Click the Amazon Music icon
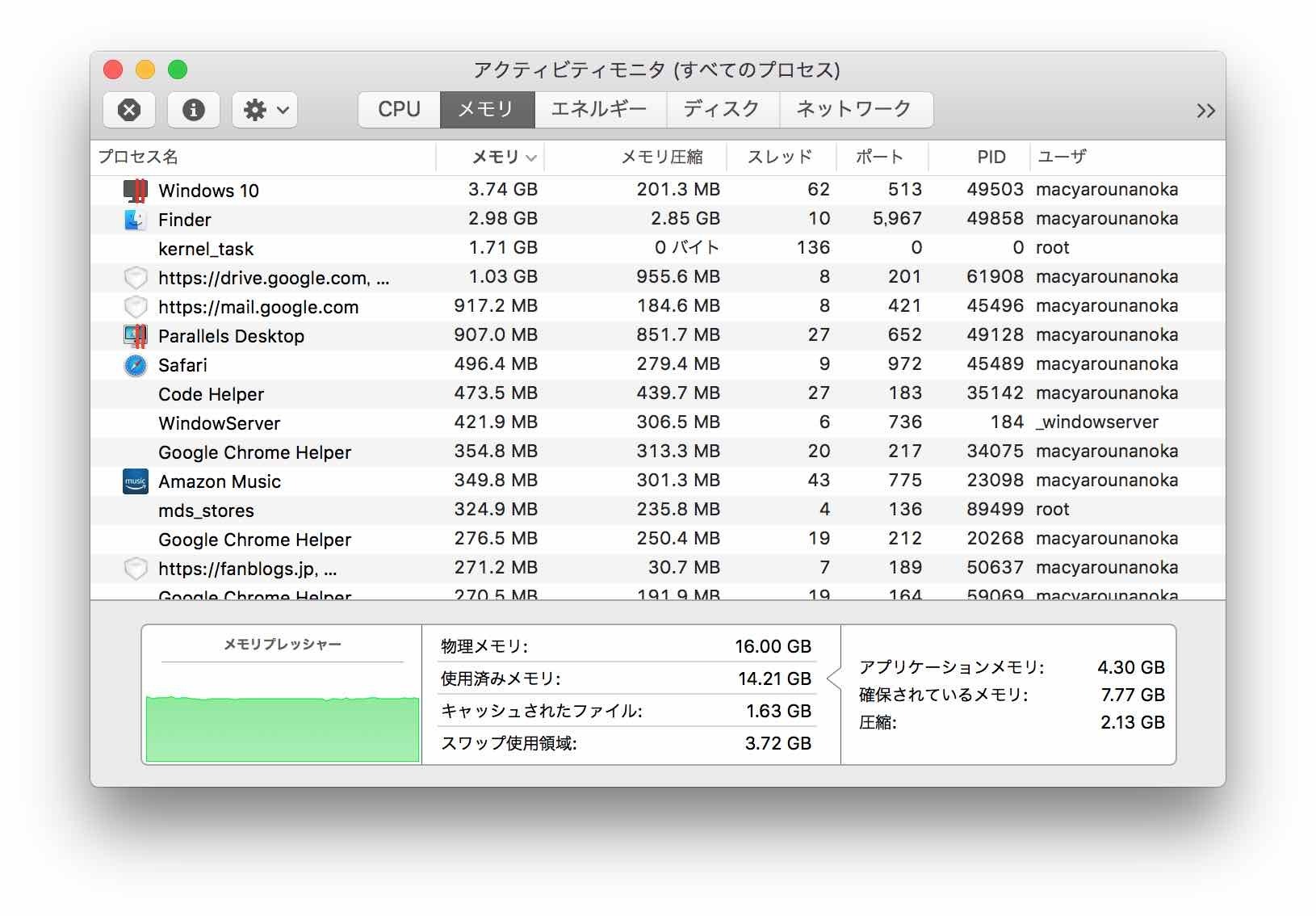1316x916 pixels. coord(136,481)
